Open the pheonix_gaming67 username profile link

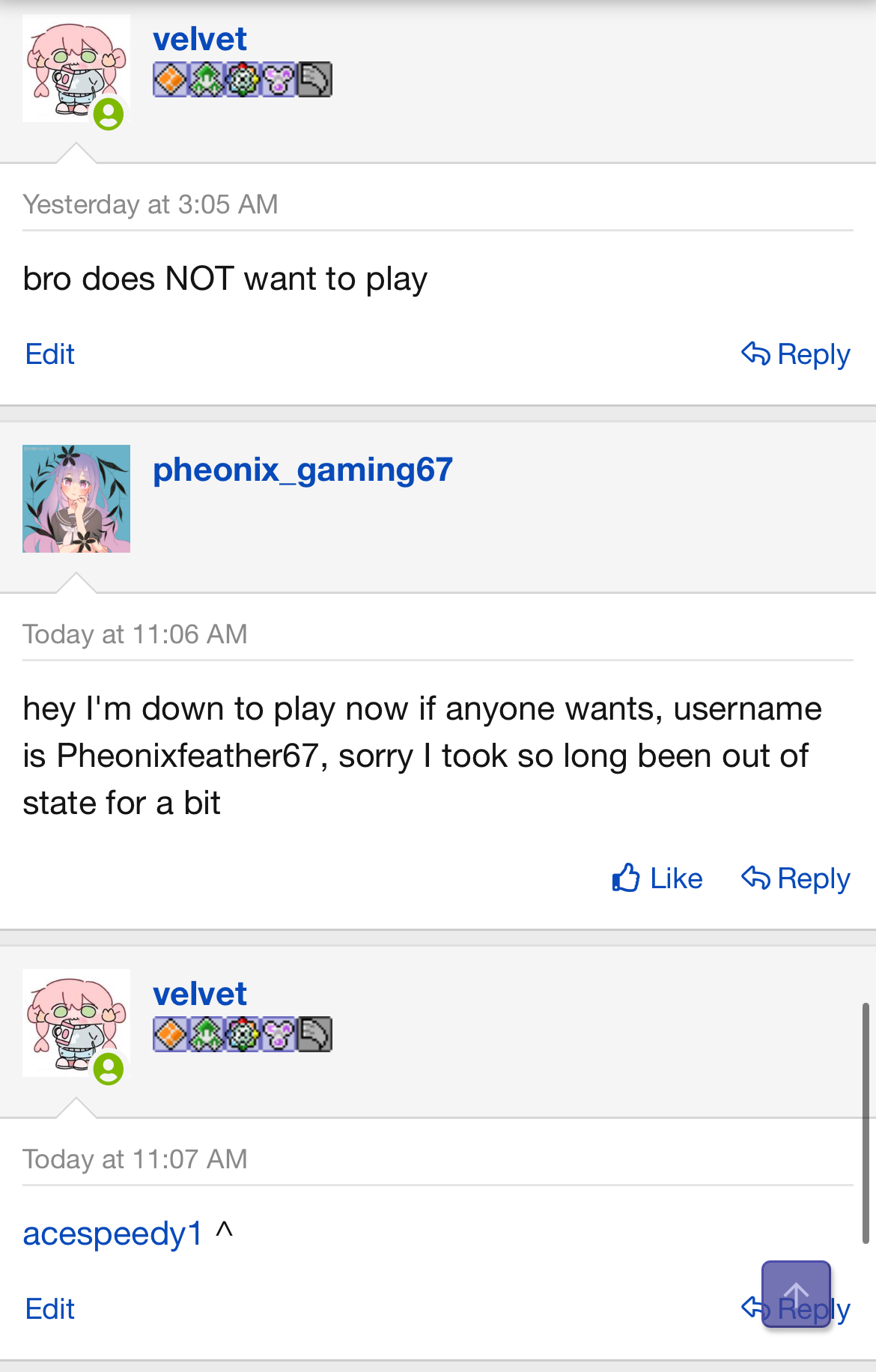302,470
